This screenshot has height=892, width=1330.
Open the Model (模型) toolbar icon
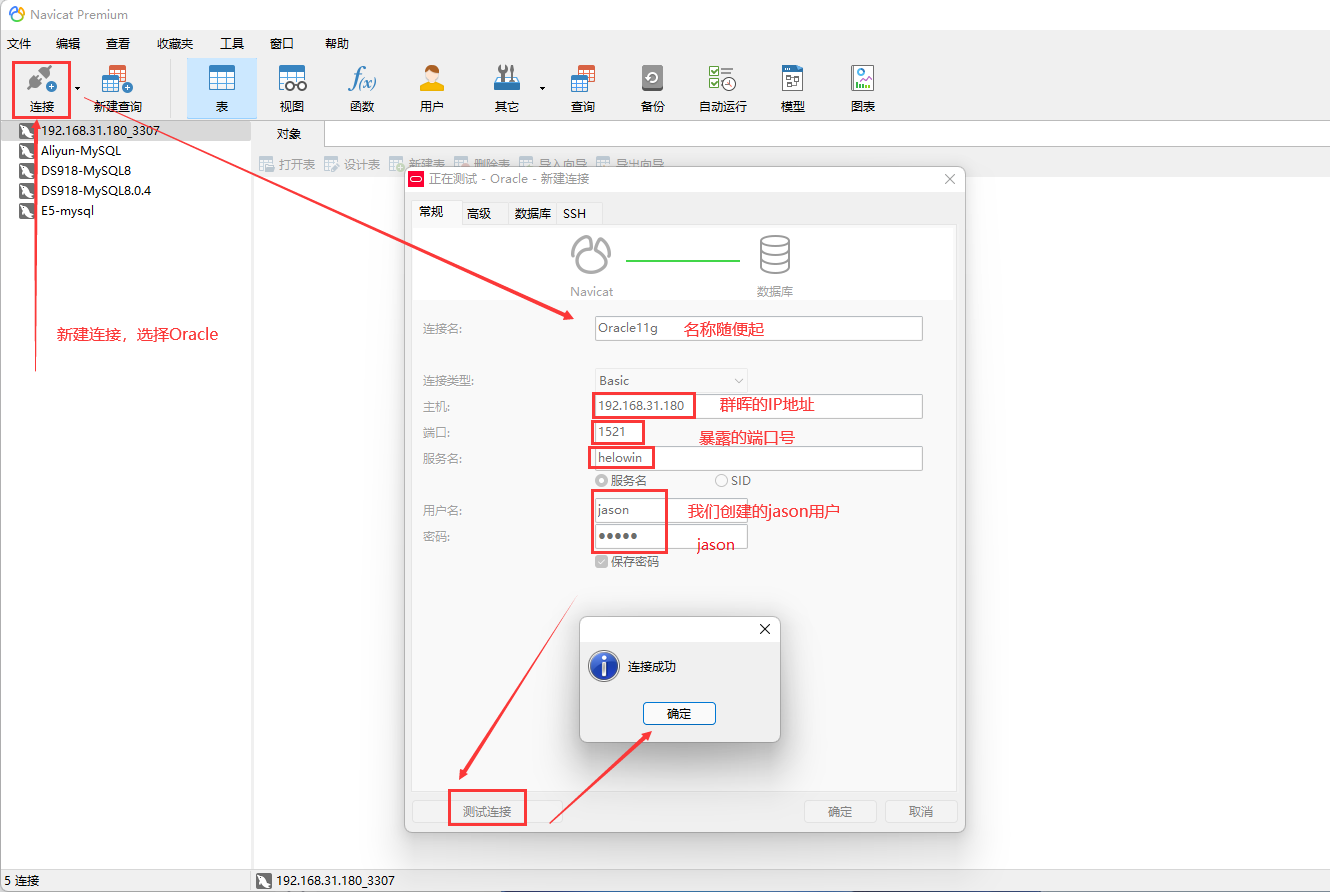pos(792,80)
